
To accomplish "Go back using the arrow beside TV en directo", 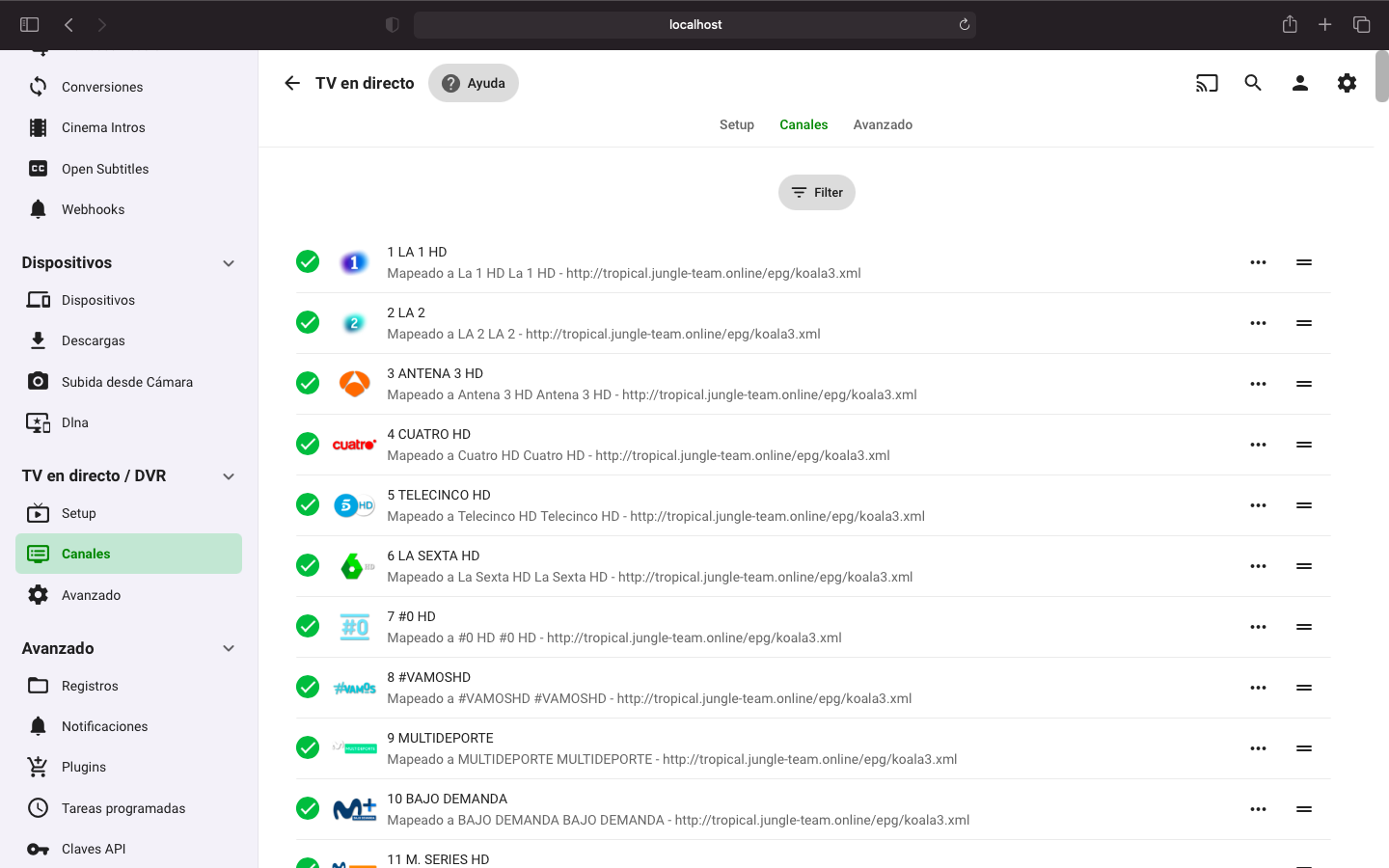I will click(x=292, y=83).
